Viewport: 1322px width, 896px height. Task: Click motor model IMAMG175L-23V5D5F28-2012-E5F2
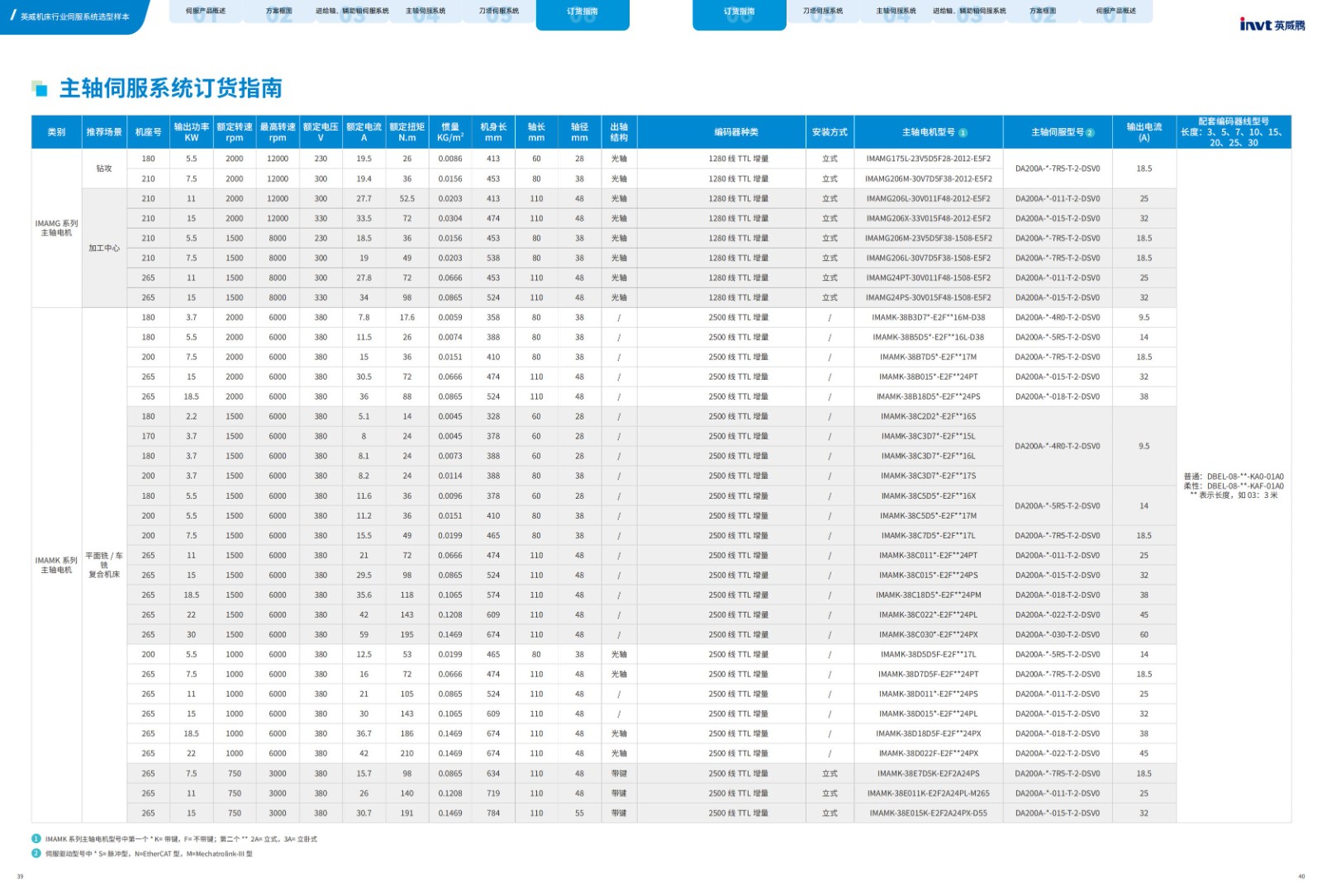(x=928, y=159)
